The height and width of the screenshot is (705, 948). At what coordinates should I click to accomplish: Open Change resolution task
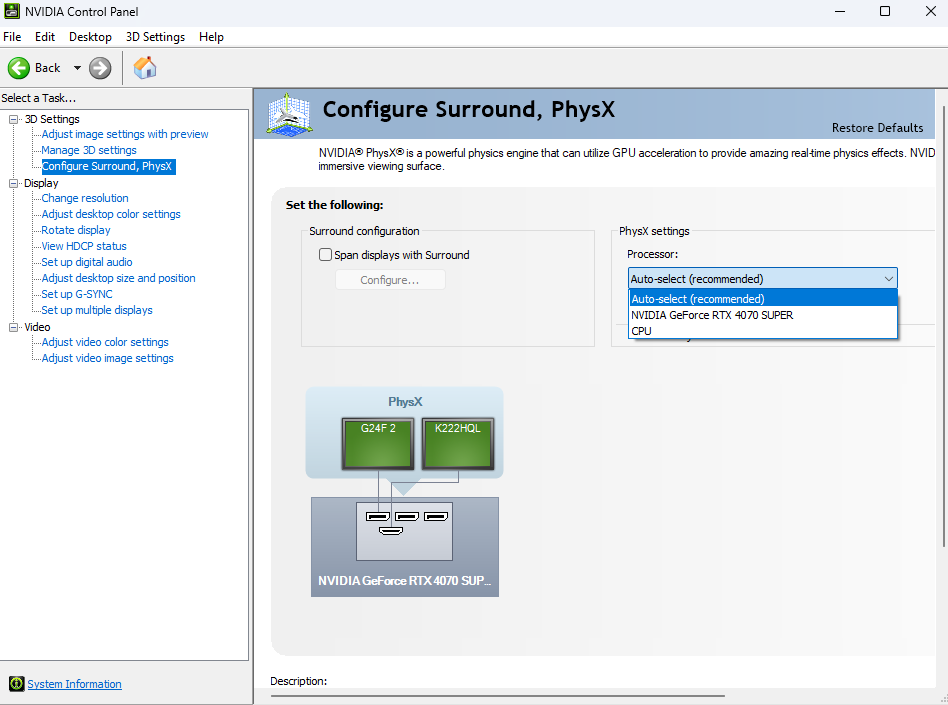(x=85, y=198)
